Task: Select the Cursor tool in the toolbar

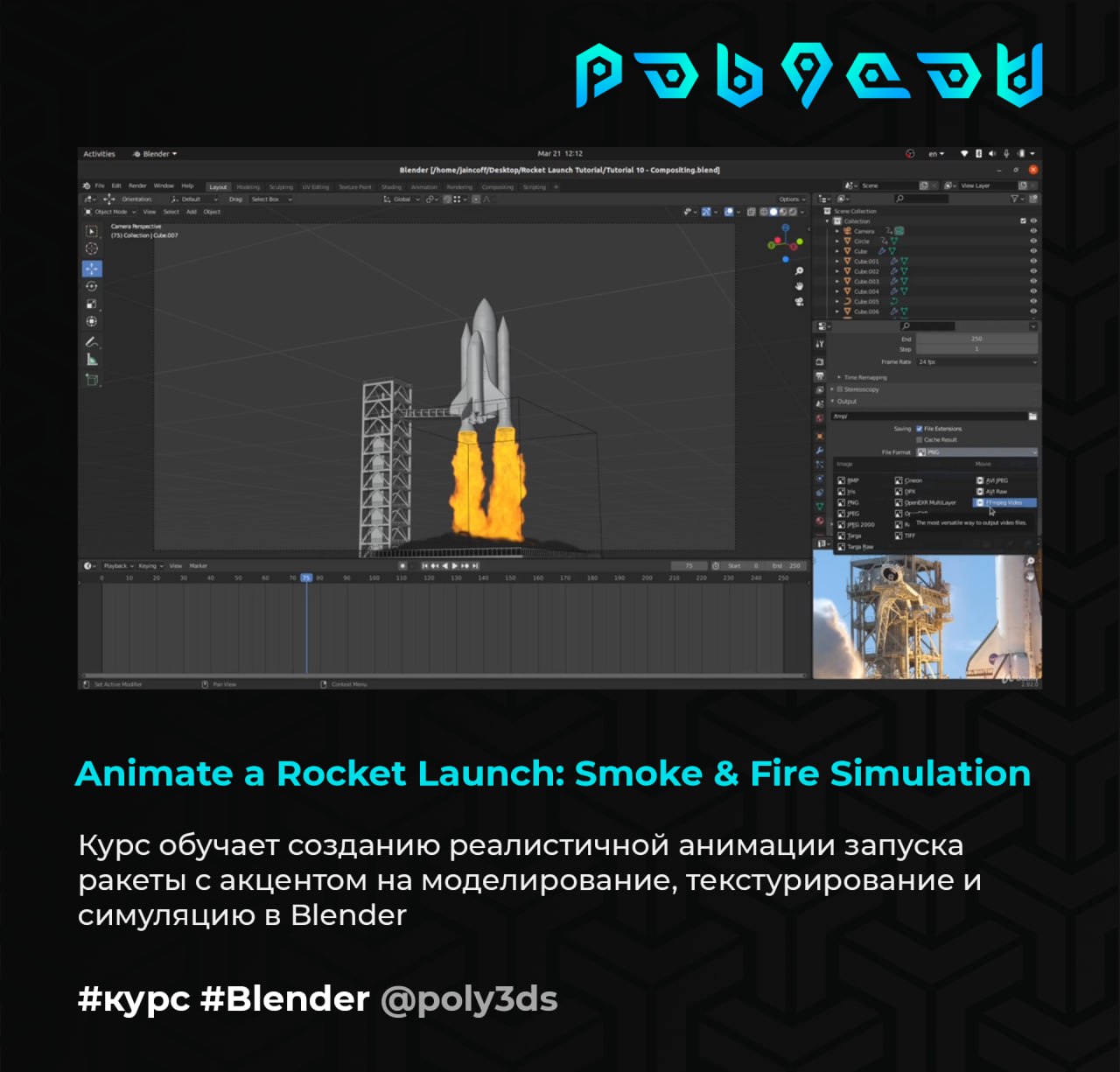Action: click(92, 249)
